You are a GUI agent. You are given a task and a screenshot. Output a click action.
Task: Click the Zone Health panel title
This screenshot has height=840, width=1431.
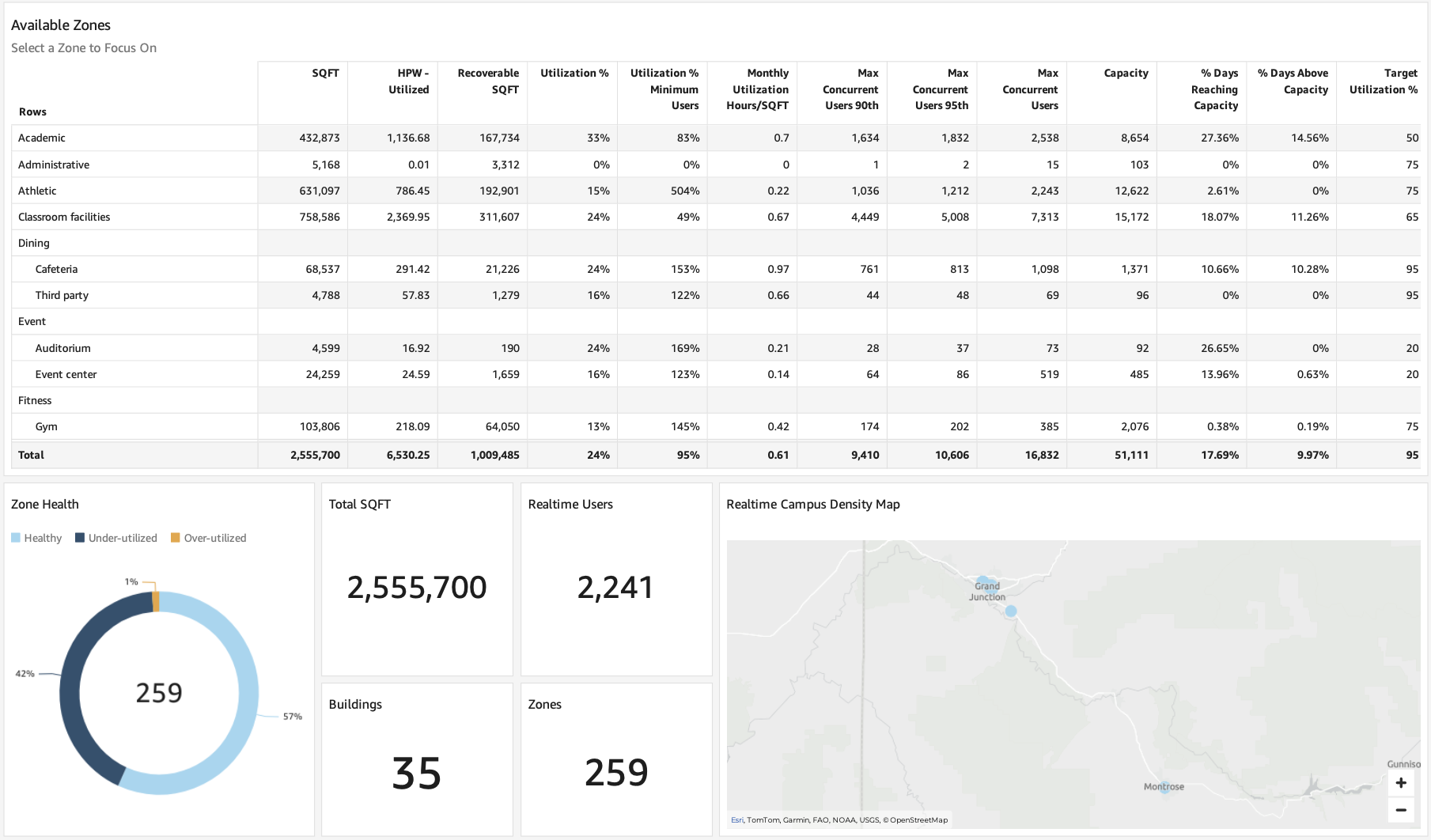pyautogui.click(x=45, y=505)
